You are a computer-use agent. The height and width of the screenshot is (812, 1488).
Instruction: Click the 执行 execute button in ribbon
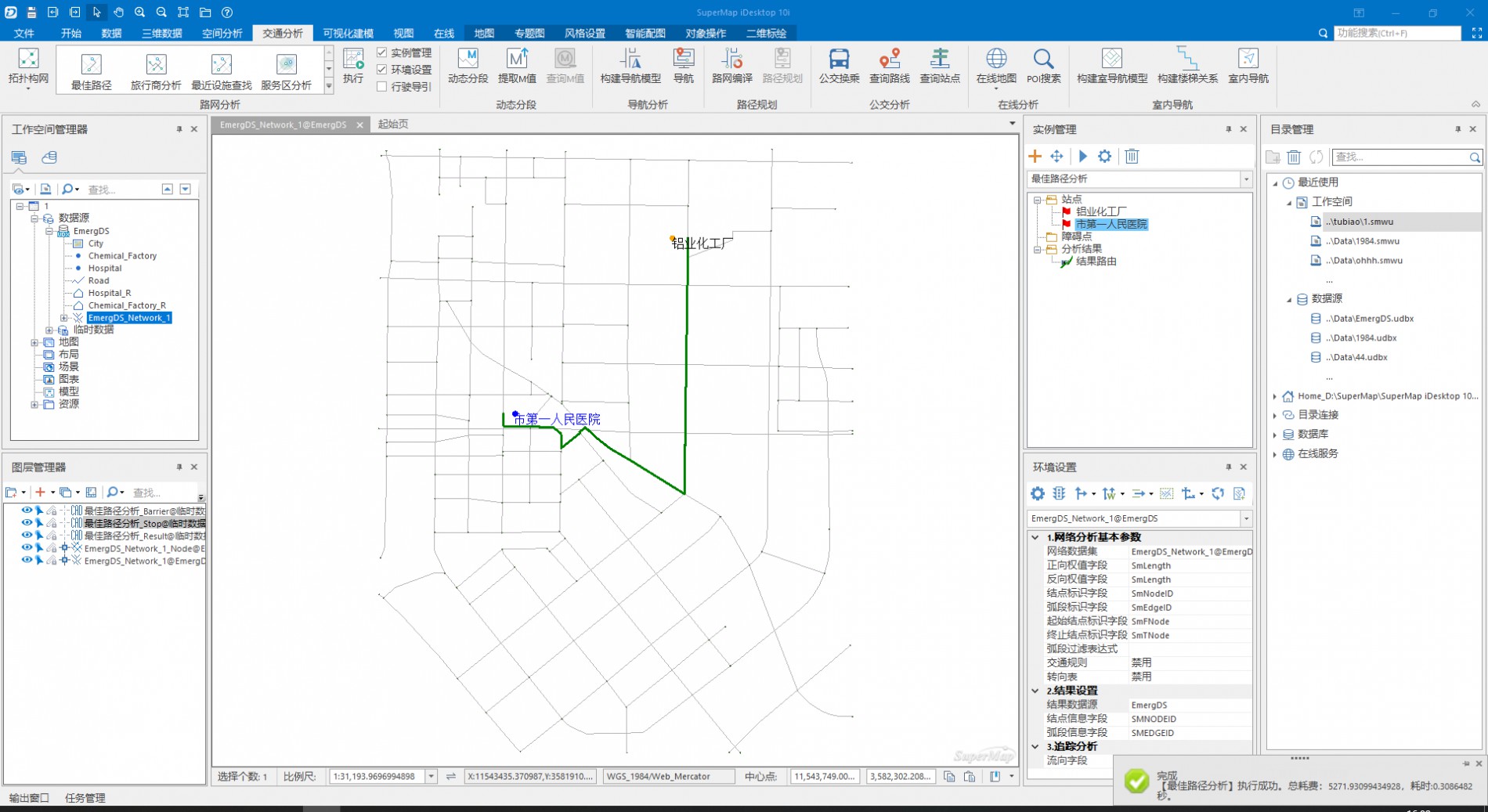(353, 66)
